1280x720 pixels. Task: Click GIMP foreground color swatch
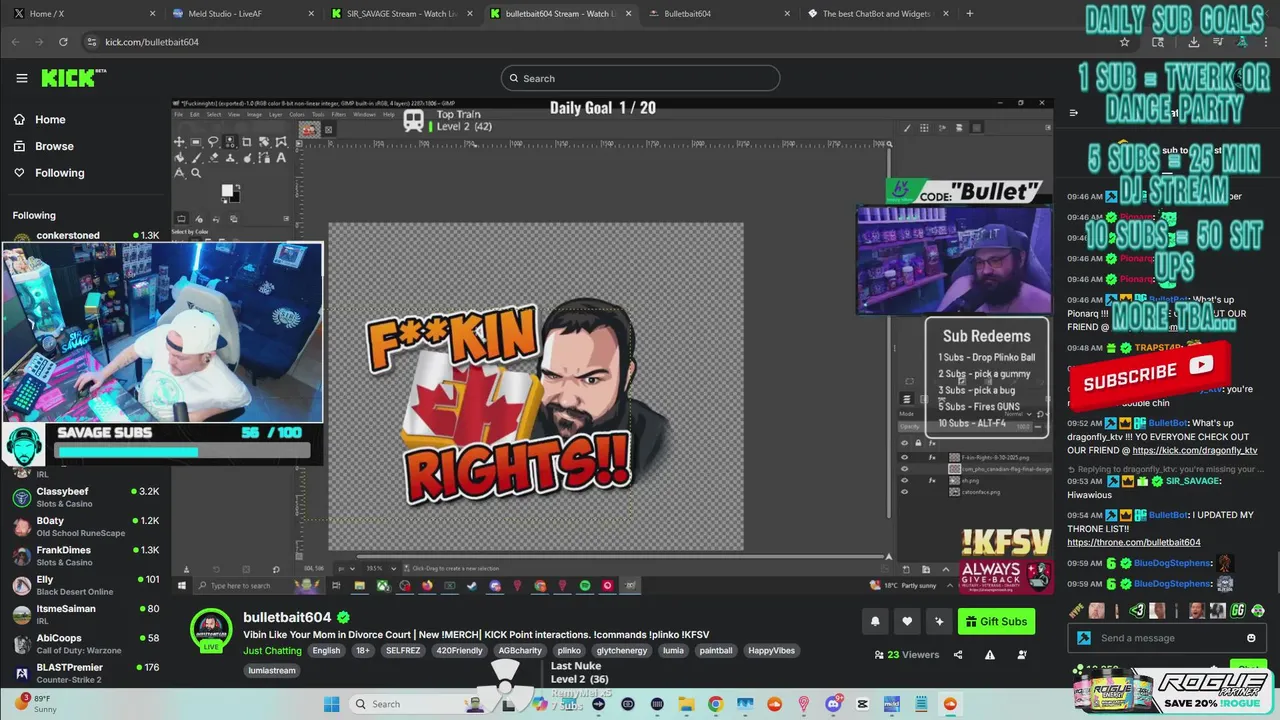227,190
